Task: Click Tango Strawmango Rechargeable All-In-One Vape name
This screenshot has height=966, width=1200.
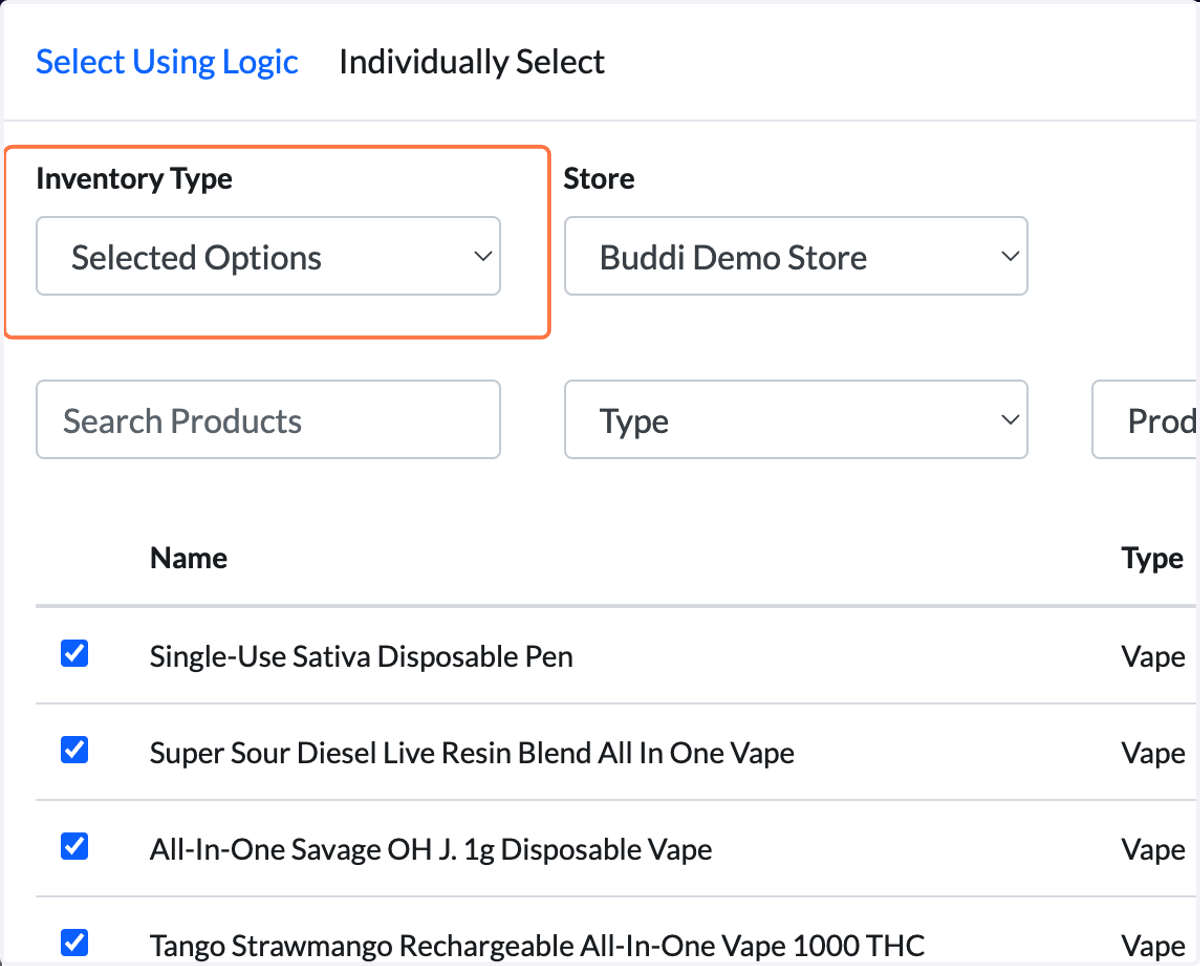Action: [x=537, y=945]
